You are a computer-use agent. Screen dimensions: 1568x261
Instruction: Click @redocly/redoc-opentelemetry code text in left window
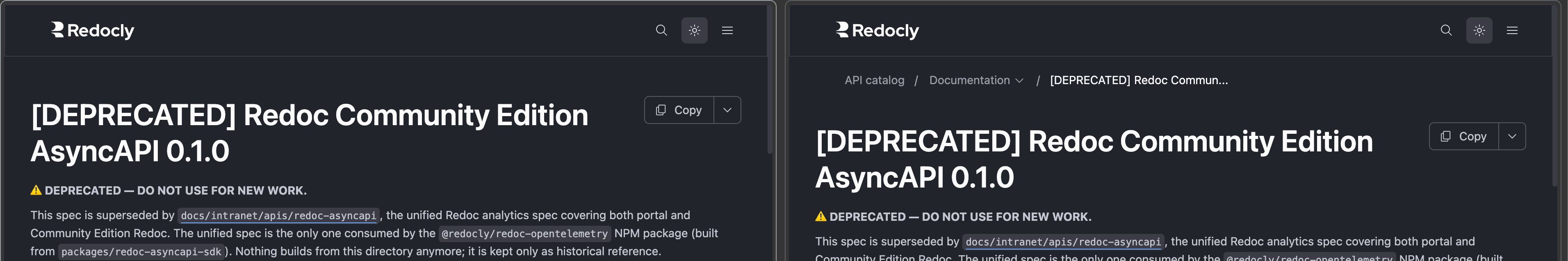524,234
